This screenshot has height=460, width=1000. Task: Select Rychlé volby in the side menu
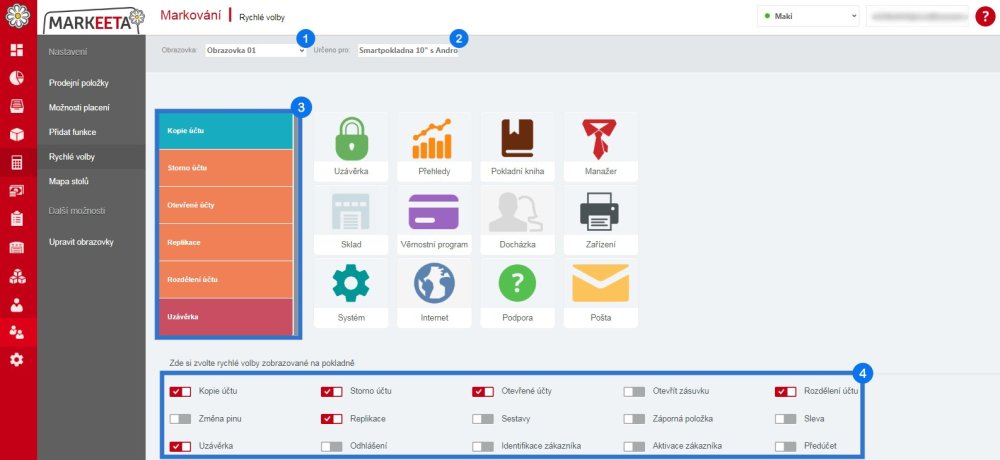point(72,156)
